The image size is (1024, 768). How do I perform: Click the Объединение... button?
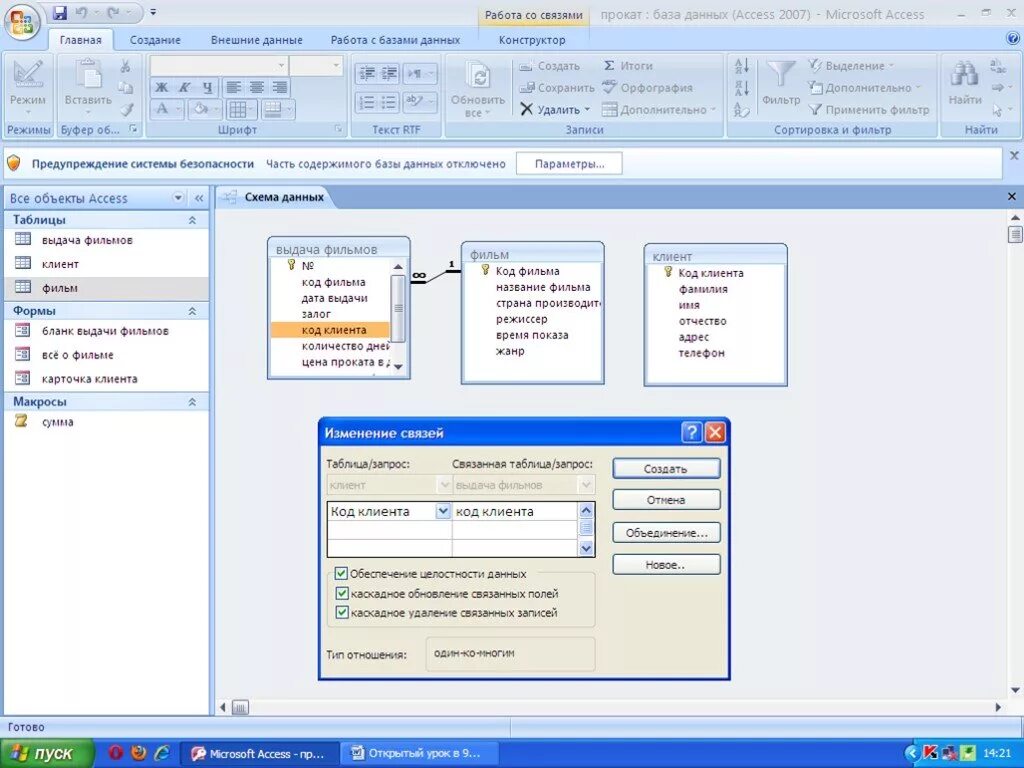pyautogui.click(x=666, y=532)
